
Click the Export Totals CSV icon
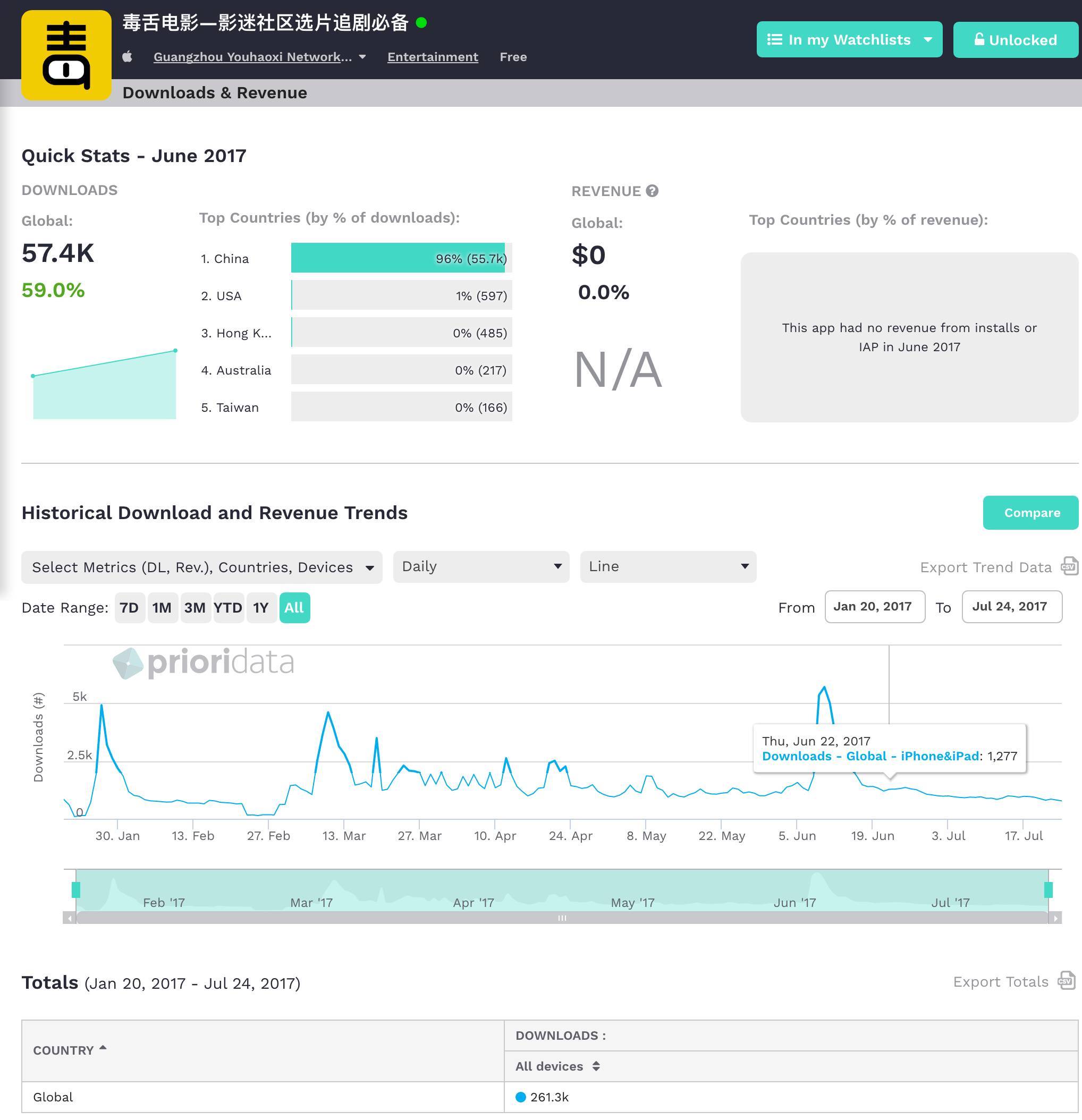point(1066,981)
